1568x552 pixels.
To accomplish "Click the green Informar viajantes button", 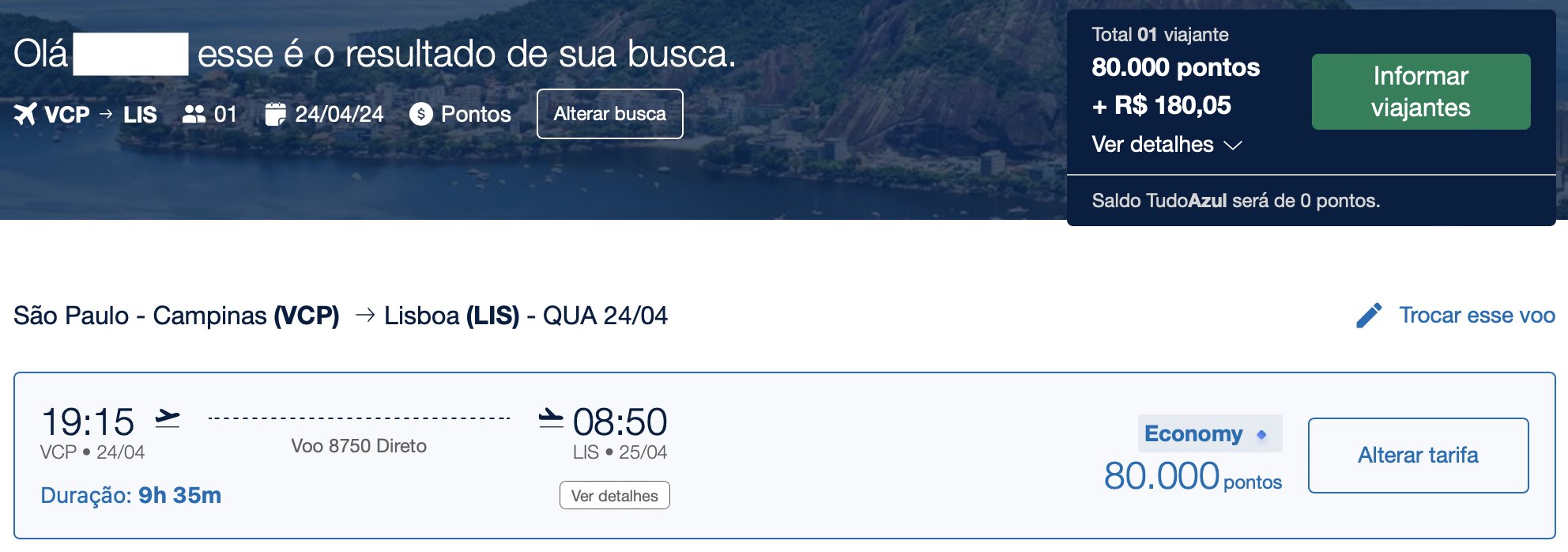I will [x=1421, y=92].
